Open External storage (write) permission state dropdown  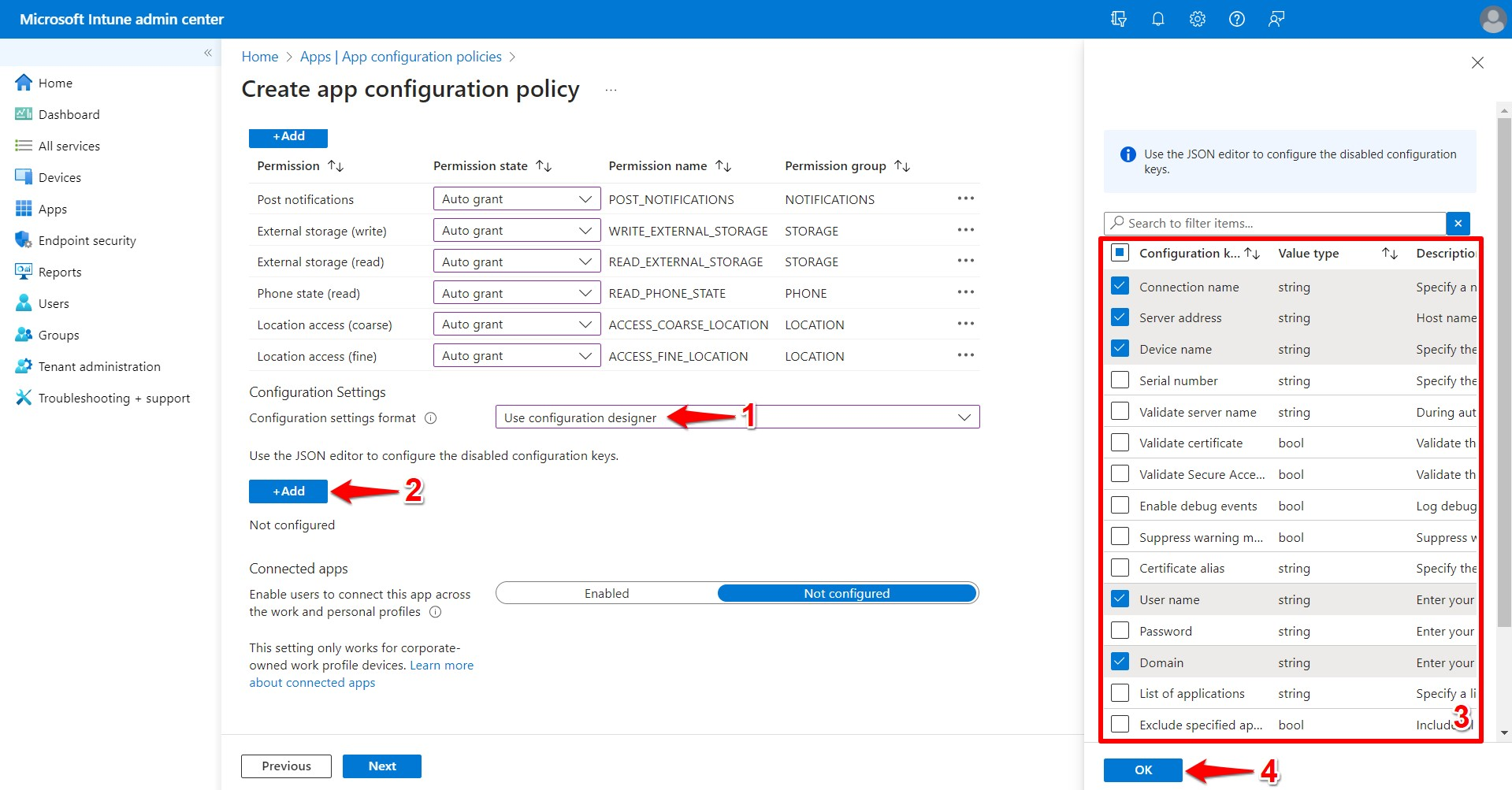(x=517, y=231)
